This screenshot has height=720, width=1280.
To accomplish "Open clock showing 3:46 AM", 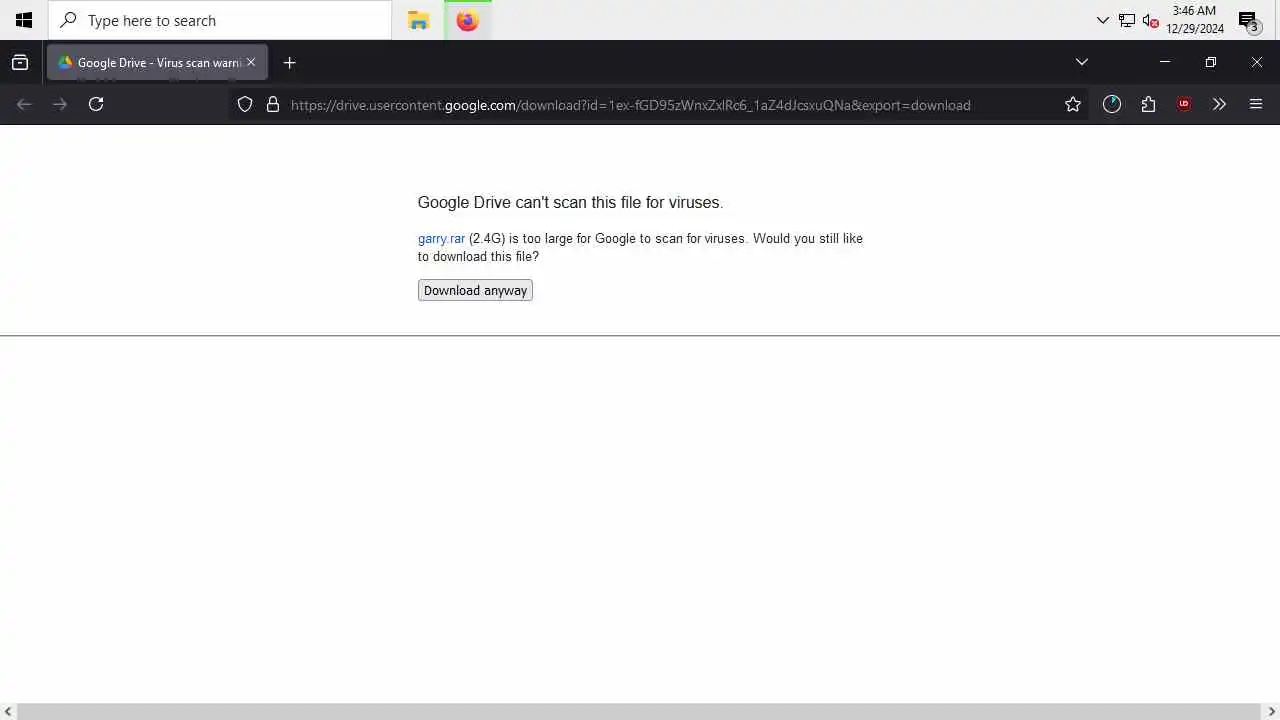I will tap(1195, 20).
